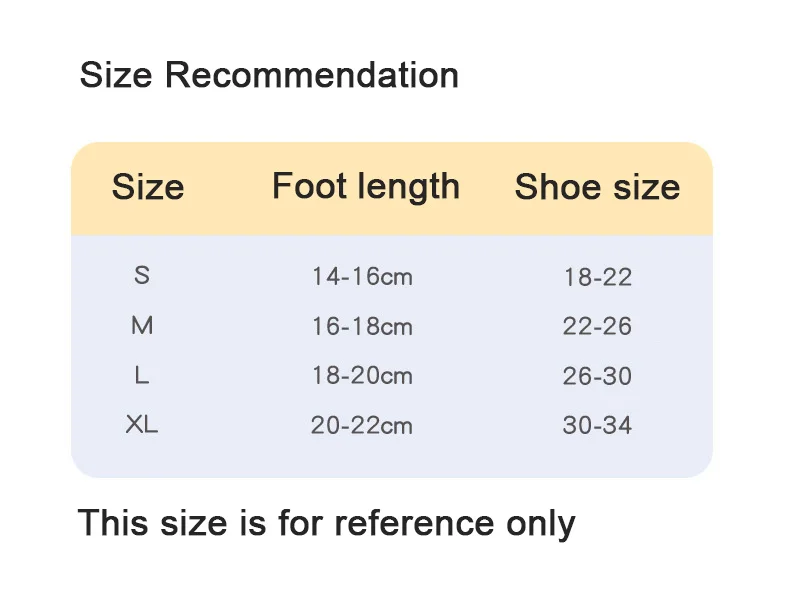This screenshot has height=604, width=790.
Task: Click the word 'This' in the footnote
Action: 113,522
